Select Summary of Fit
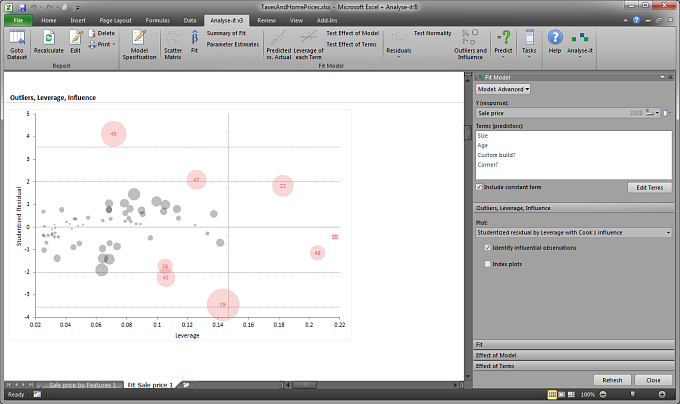The height and width of the screenshot is (404, 680). click(226, 33)
